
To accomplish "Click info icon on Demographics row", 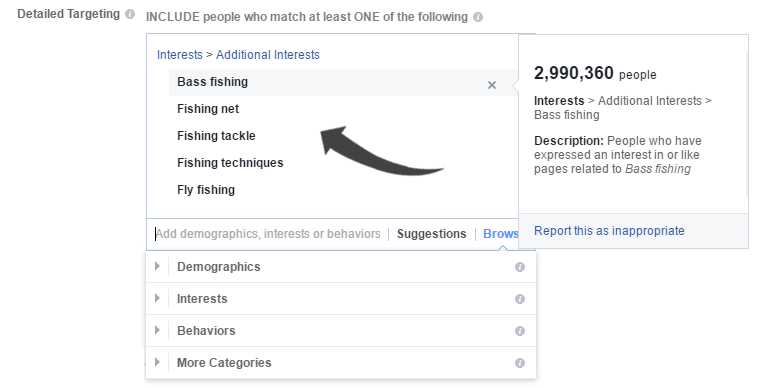I will (x=520, y=267).
